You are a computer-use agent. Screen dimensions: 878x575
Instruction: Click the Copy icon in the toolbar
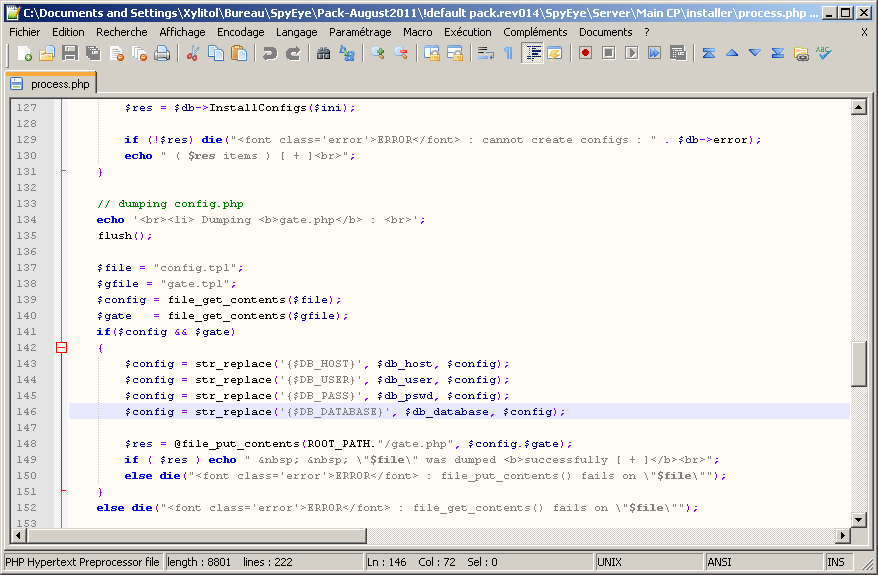point(216,54)
